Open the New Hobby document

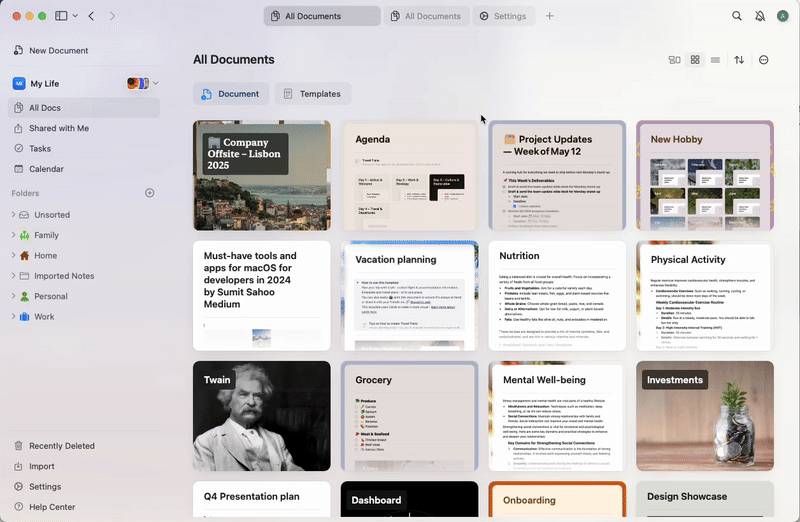click(x=705, y=176)
